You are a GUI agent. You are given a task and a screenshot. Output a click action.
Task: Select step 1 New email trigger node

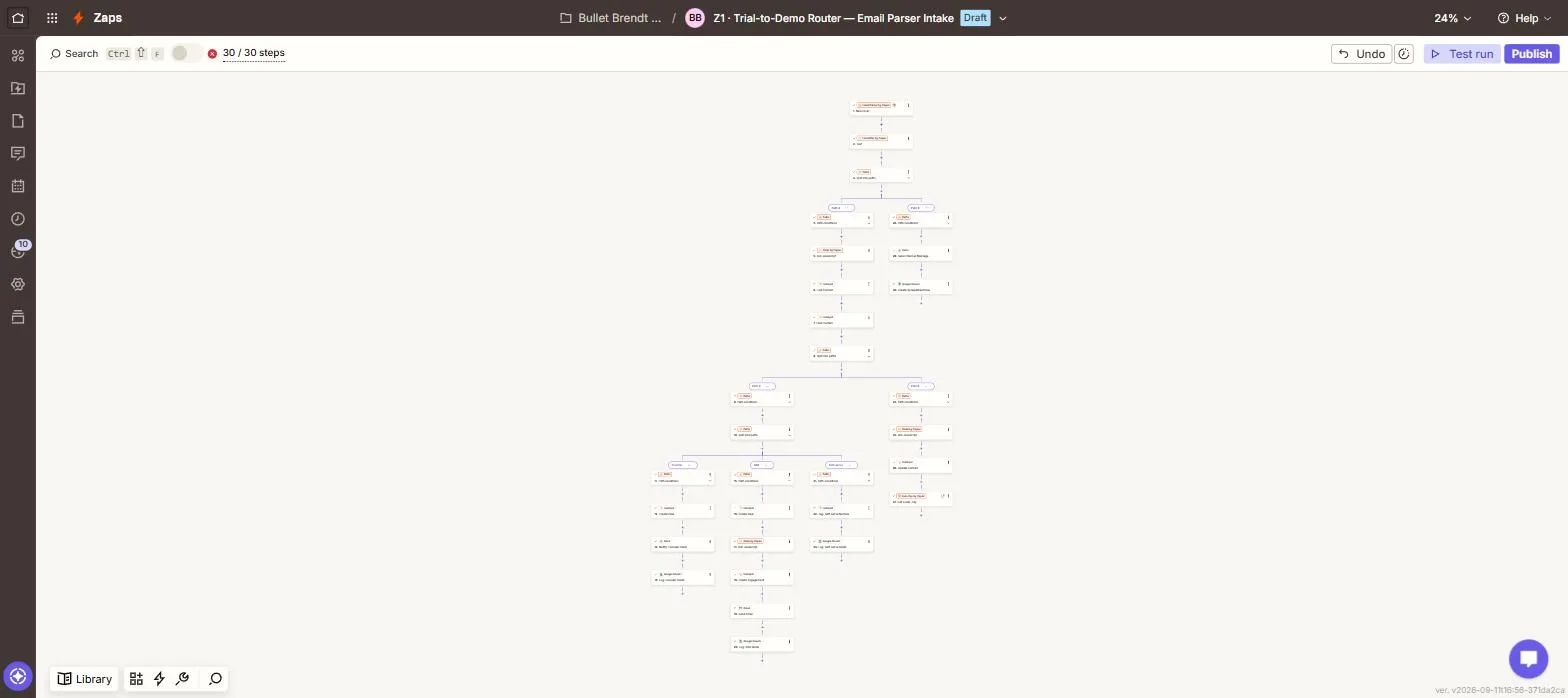[x=881, y=108]
